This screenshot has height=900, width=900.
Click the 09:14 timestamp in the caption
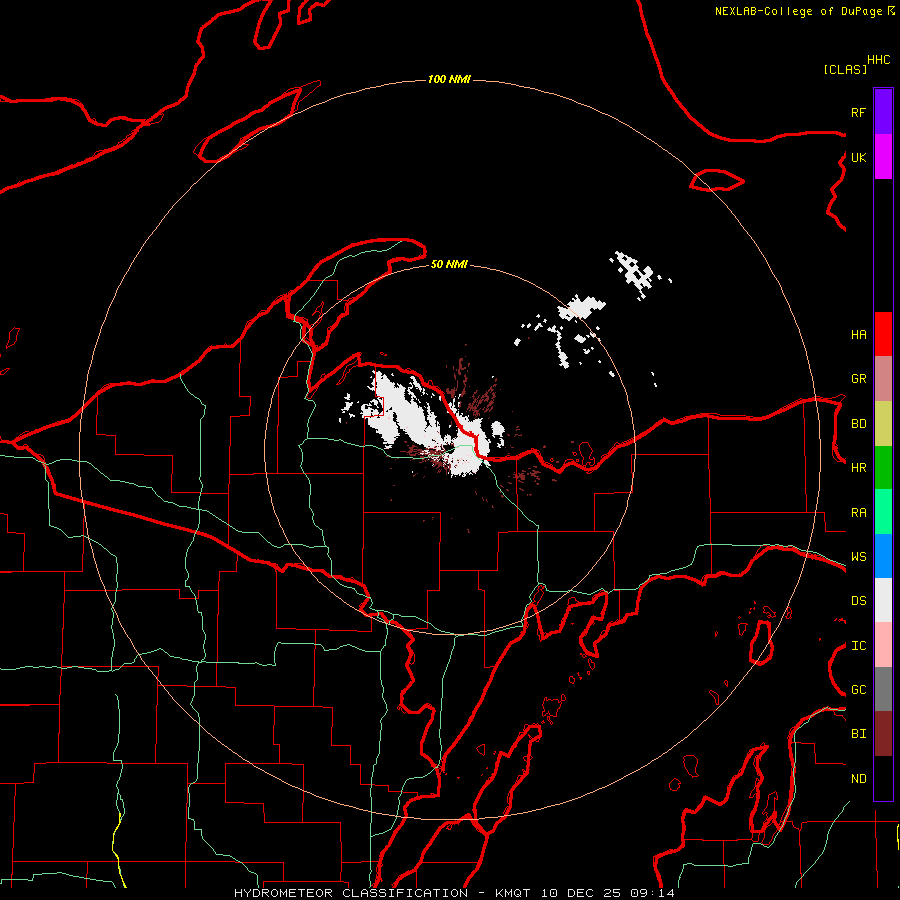(652, 893)
